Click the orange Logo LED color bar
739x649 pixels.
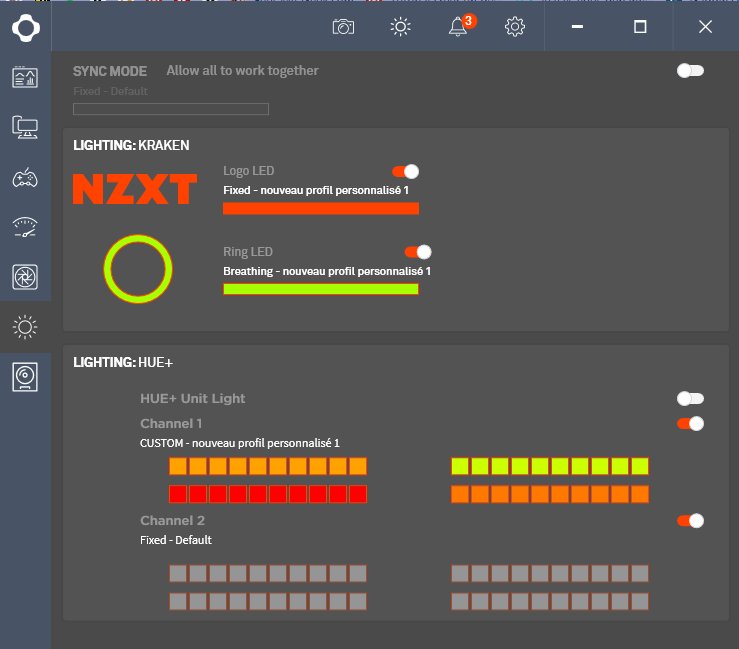click(x=320, y=208)
